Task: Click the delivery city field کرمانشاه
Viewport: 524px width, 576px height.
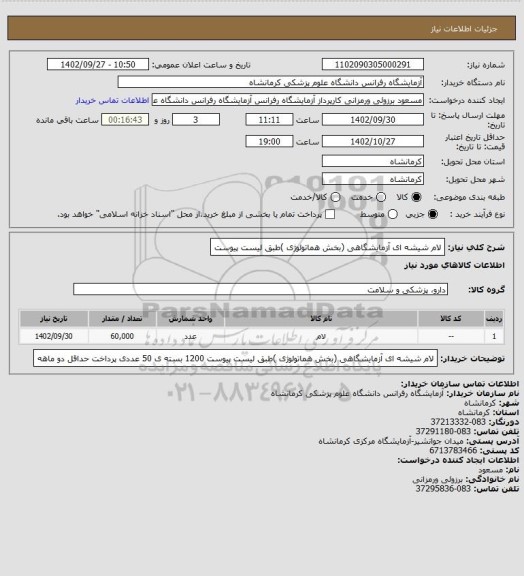Action: pyautogui.click(x=373, y=179)
